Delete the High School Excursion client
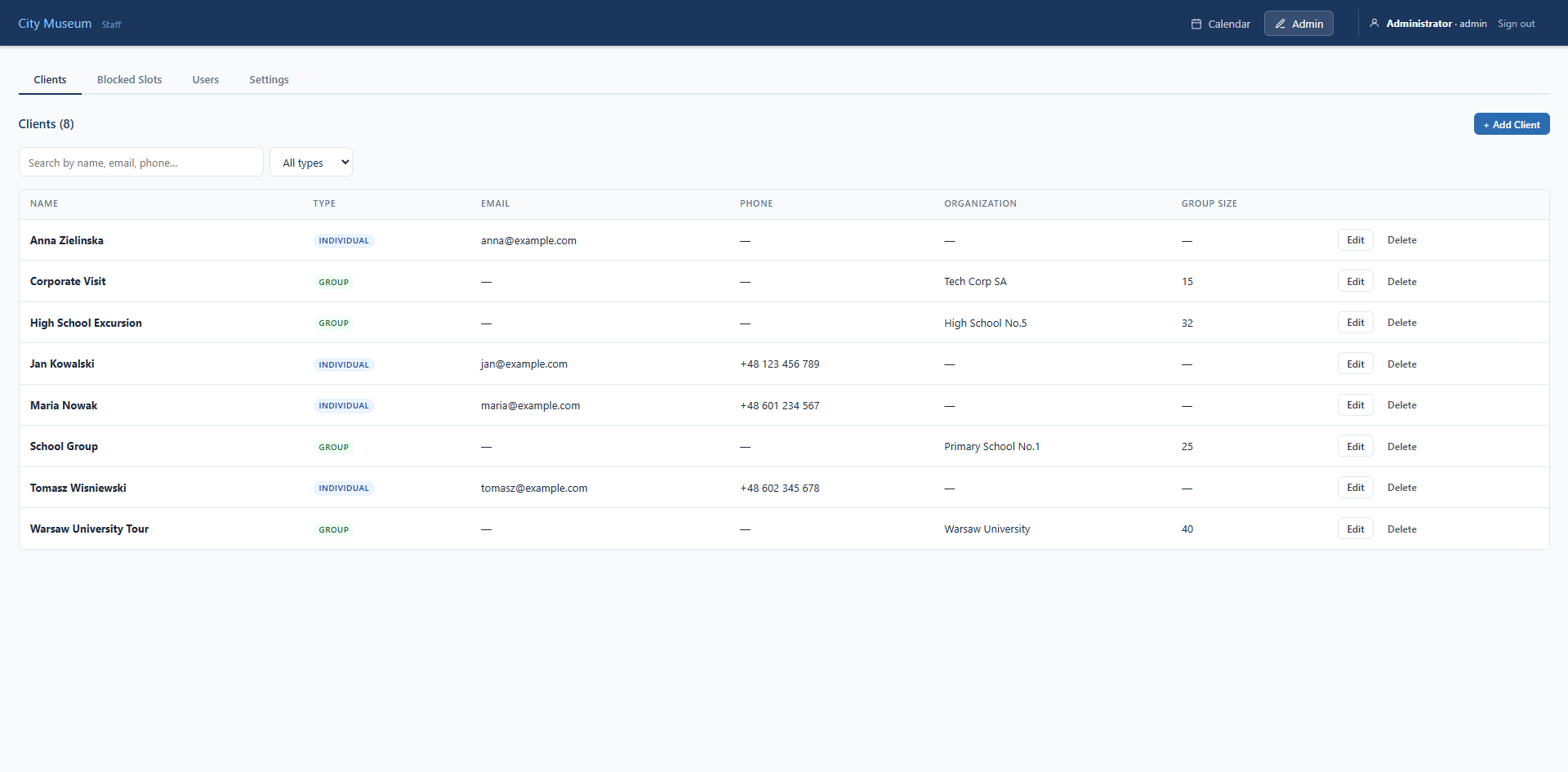Image resolution: width=1568 pixels, height=772 pixels. tap(1401, 323)
